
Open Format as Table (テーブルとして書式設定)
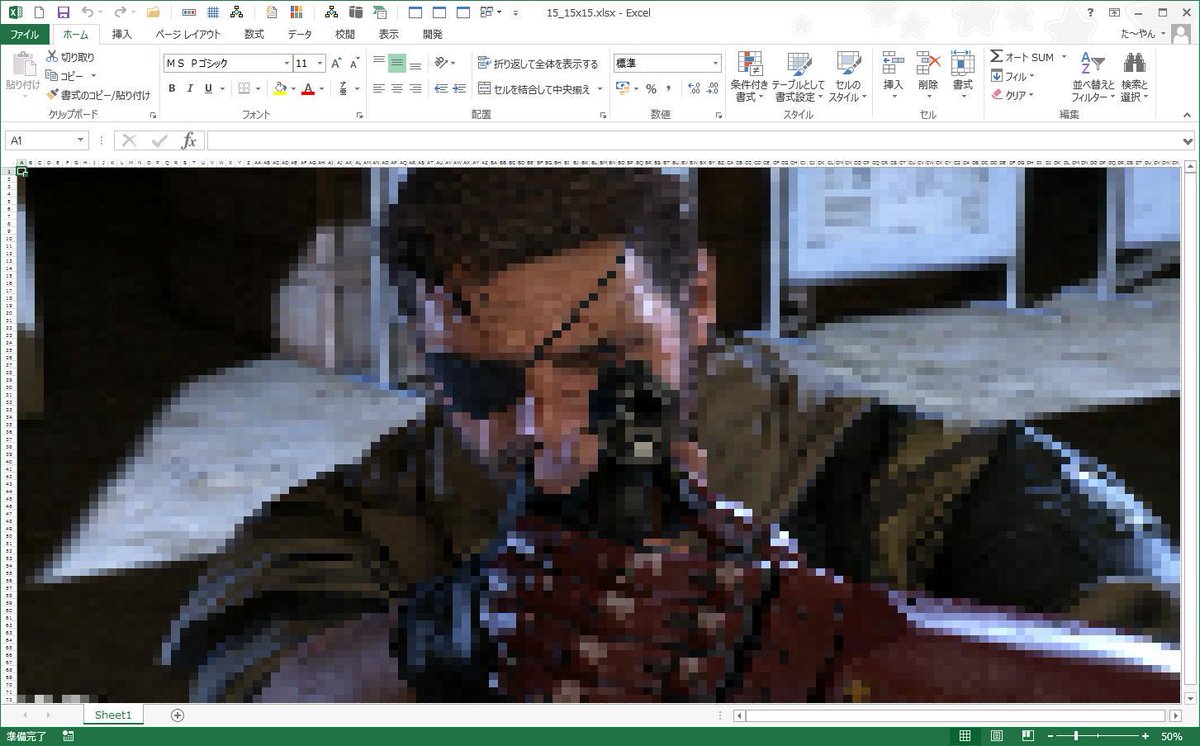click(x=797, y=77)
